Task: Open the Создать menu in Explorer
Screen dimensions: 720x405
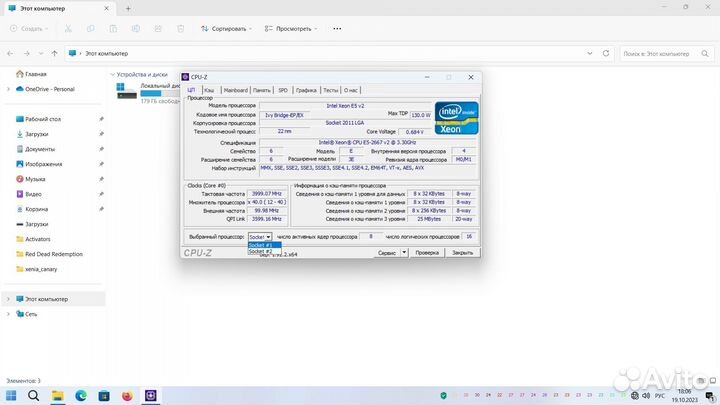Action: coord(29,28)
